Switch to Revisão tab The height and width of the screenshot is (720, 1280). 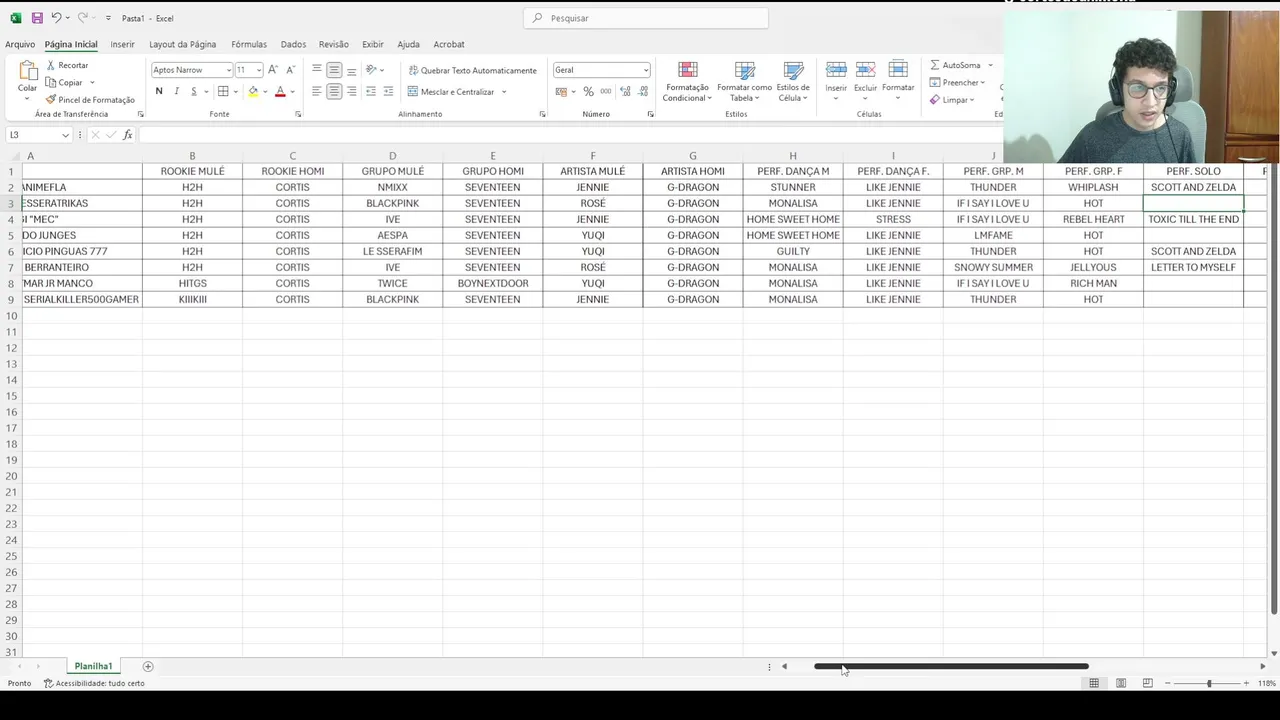(334, 44)
